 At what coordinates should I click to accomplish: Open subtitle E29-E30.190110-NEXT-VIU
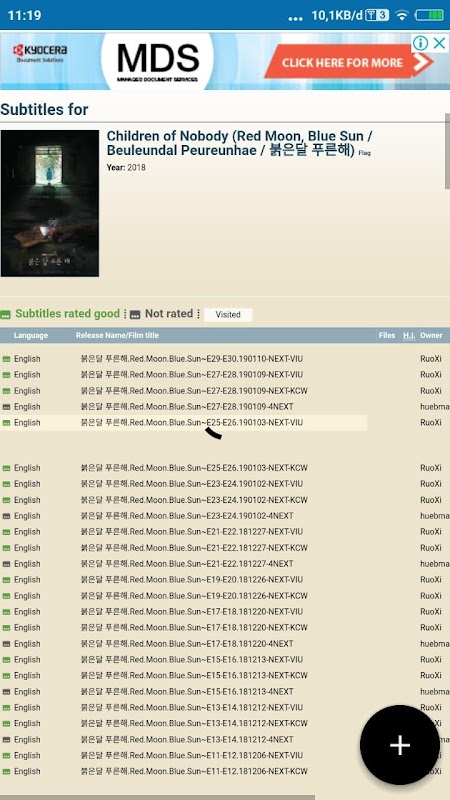(192, 359)
